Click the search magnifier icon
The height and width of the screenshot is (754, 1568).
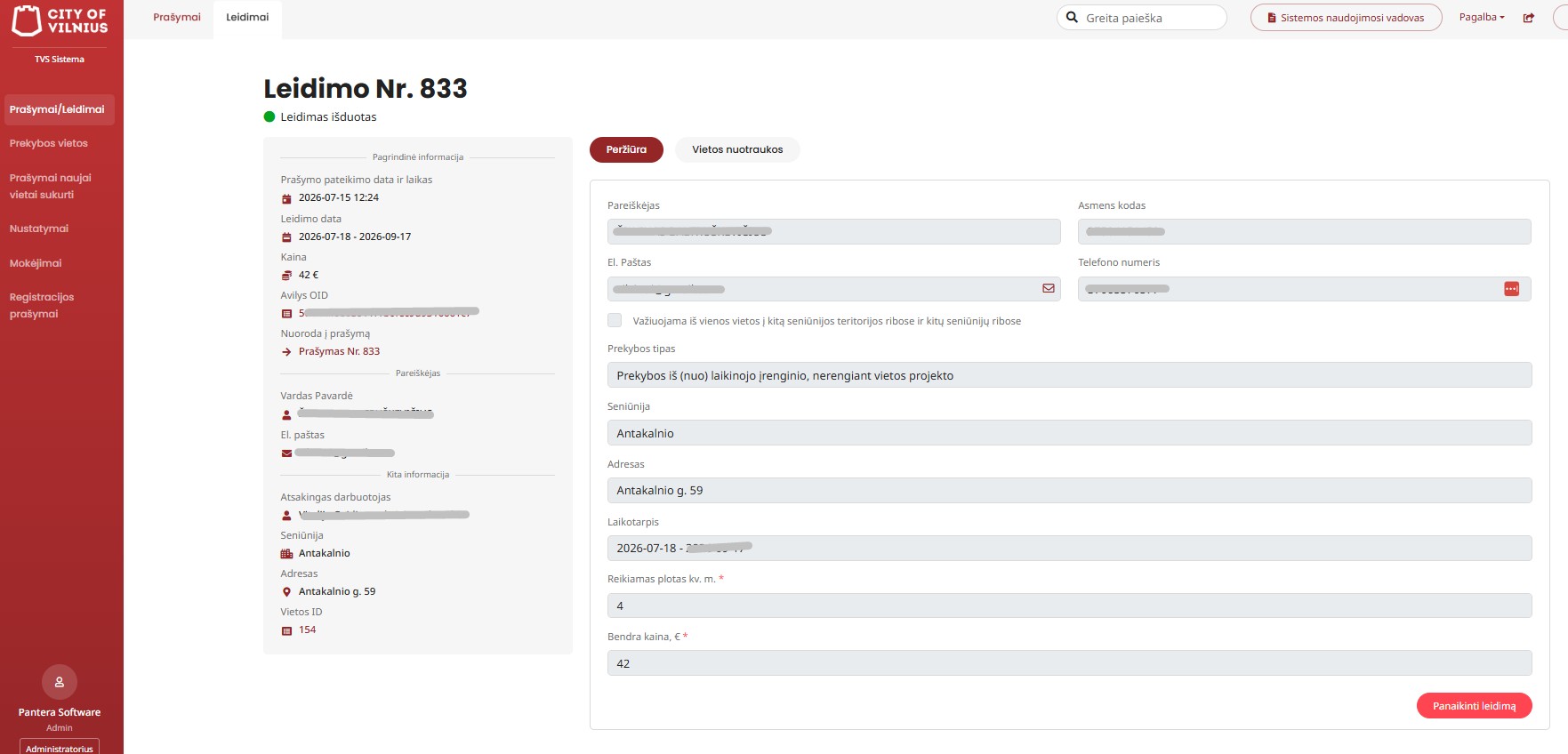(1072, 17)
